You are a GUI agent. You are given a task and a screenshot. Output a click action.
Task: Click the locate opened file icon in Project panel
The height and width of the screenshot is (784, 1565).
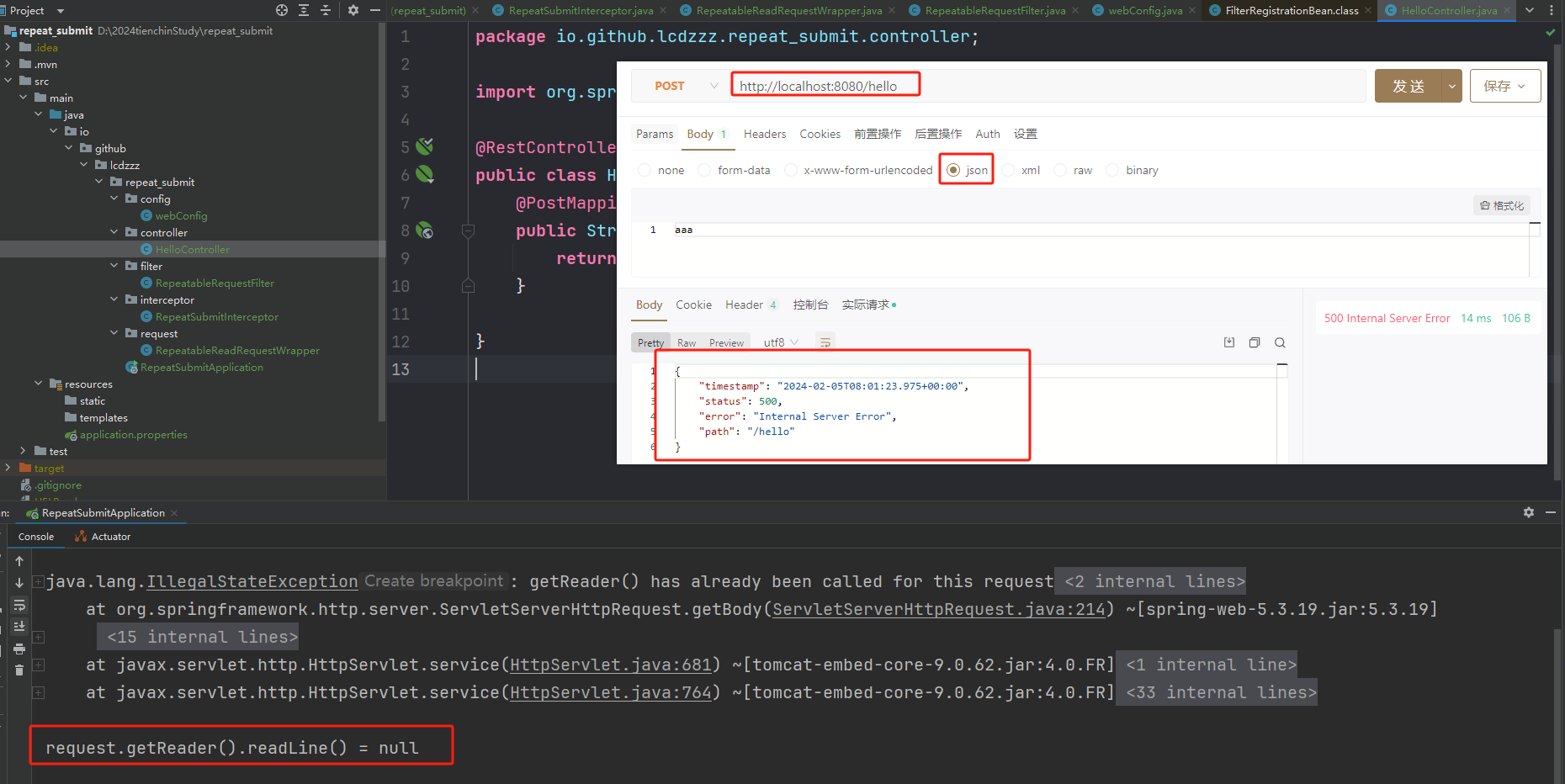point(282,10)
